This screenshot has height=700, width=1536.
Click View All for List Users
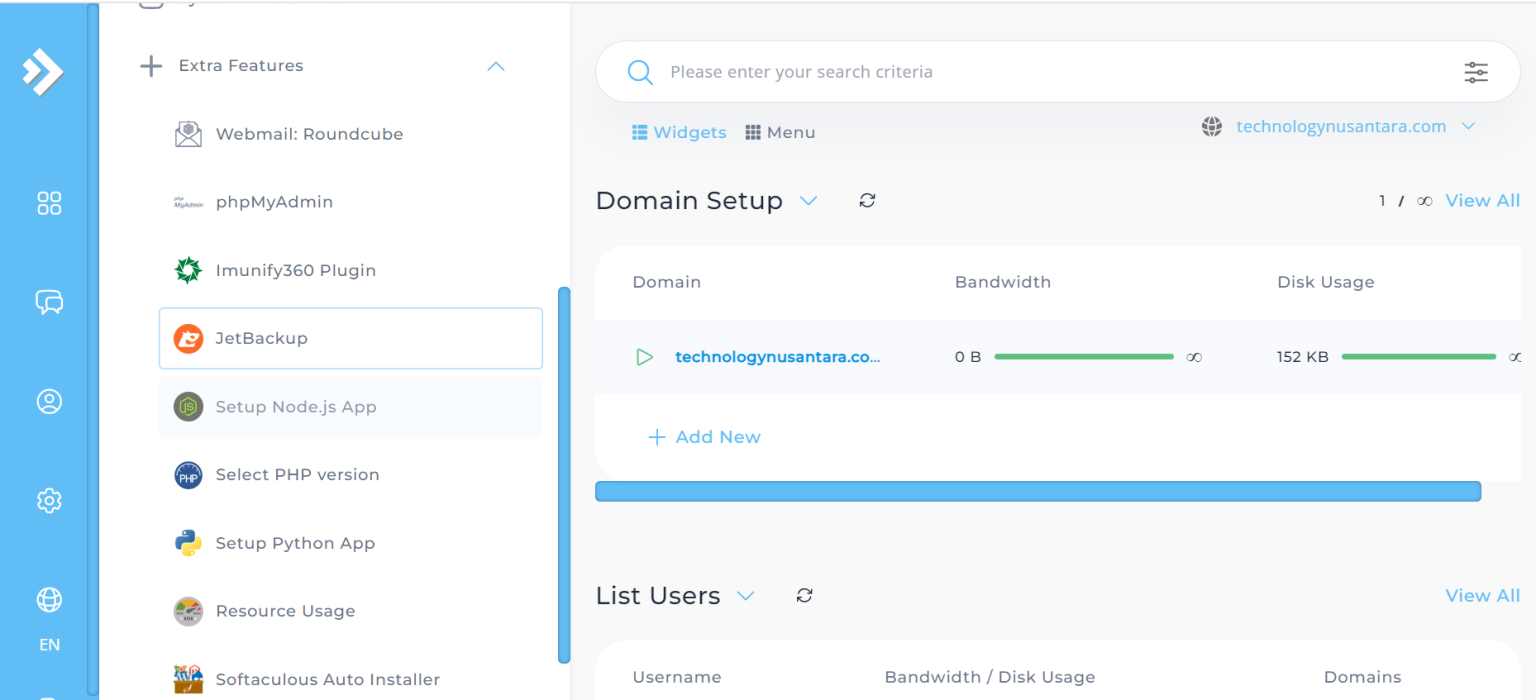pos(1483,596)
